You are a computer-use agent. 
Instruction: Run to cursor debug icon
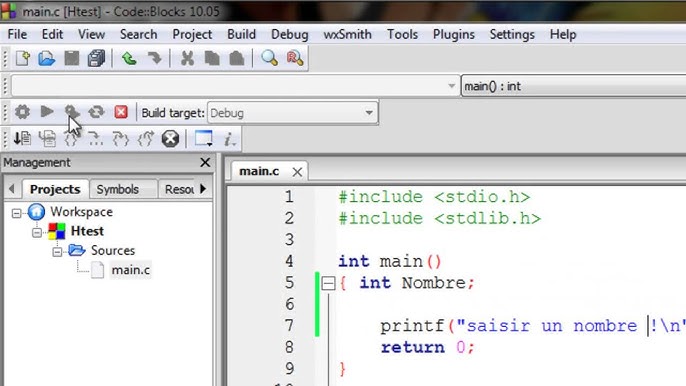[x=47, y=139]
